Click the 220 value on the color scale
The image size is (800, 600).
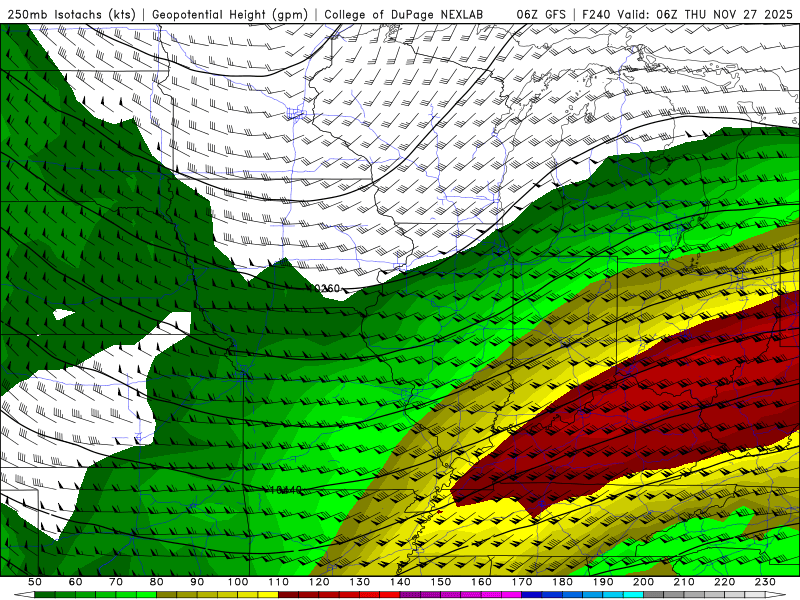click(x=724, y=582)
